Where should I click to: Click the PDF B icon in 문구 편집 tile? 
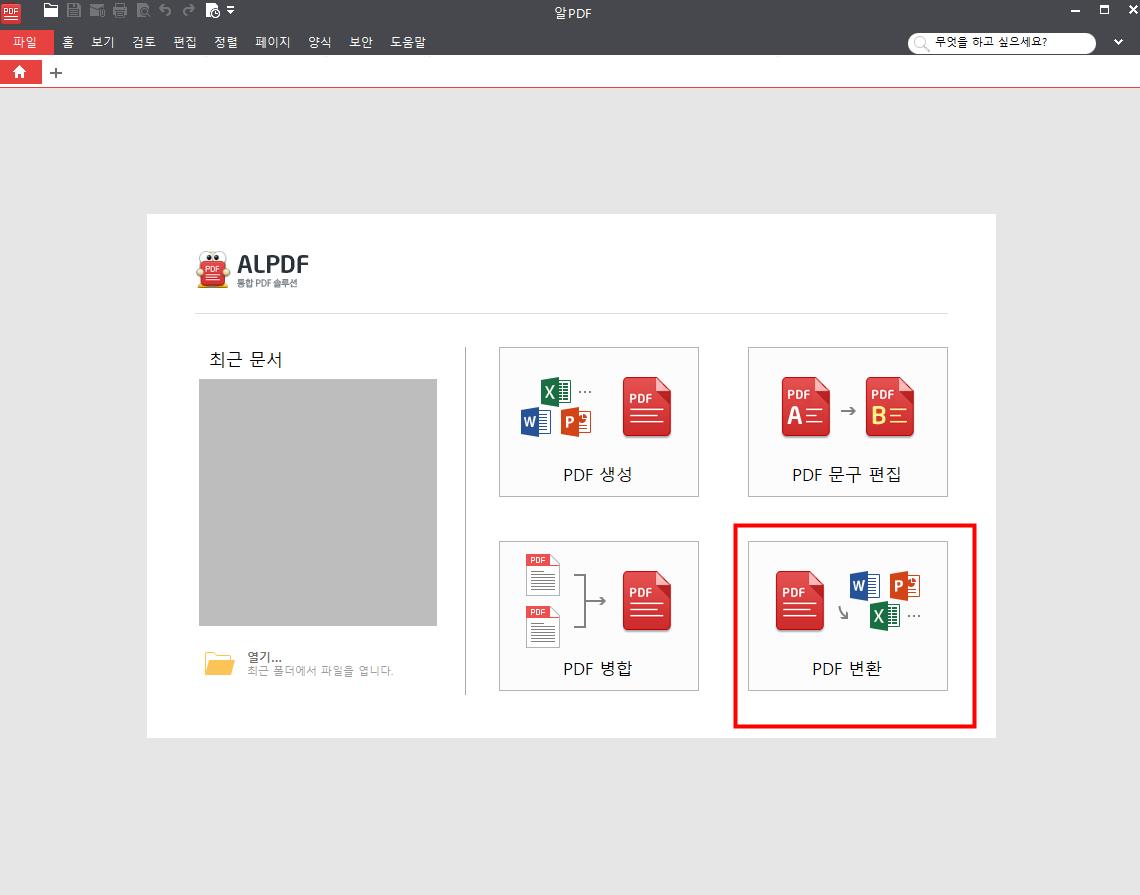click(x=890, y=406)
